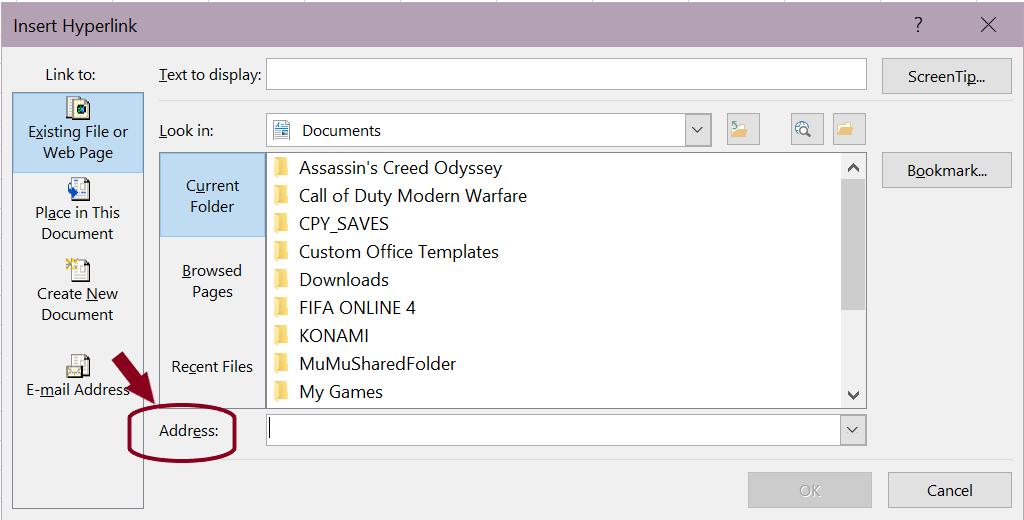1024x520 pixels.
Task: Click the file list scroll down arrow
Action: tap(853, 395)
